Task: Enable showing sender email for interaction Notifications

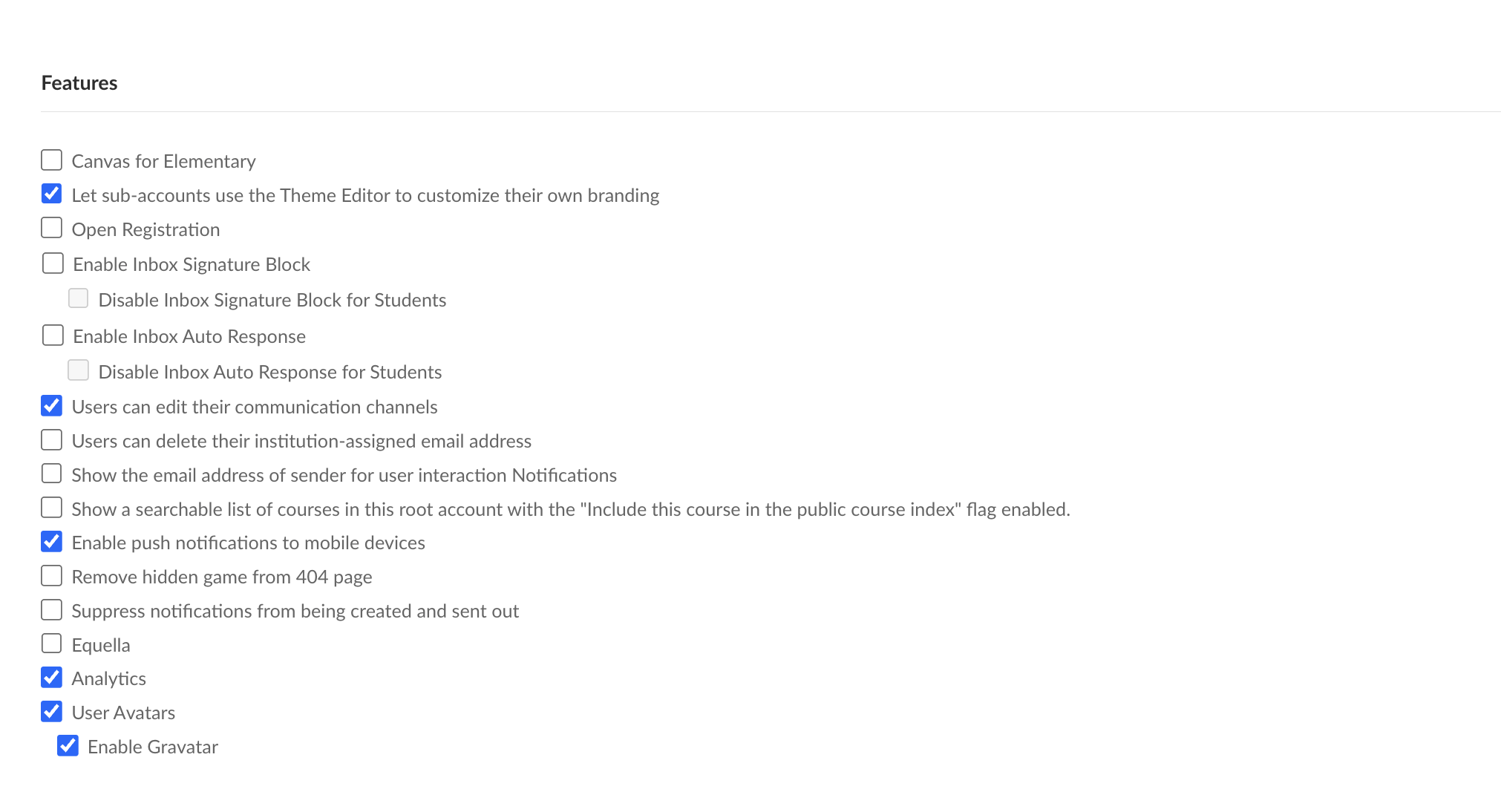Action: click(51, 474)
